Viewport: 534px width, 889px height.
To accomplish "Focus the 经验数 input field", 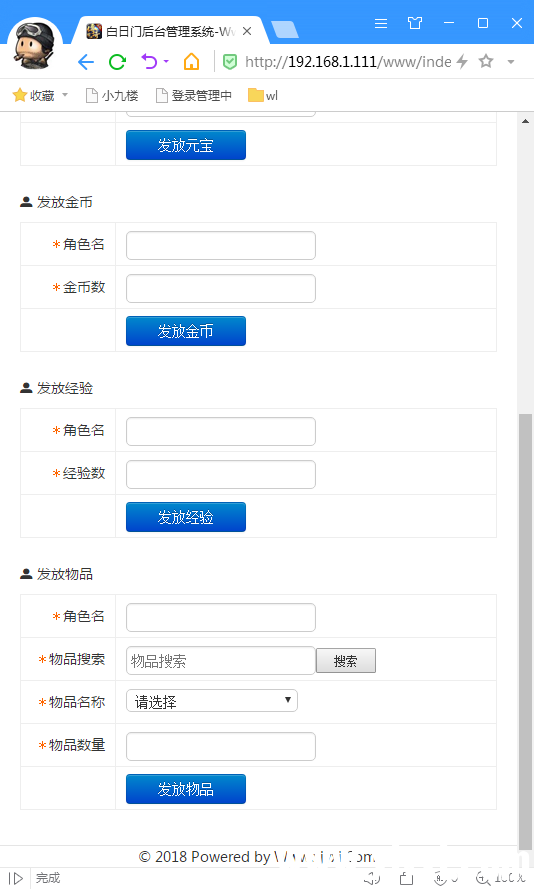I will coord(221,475).
